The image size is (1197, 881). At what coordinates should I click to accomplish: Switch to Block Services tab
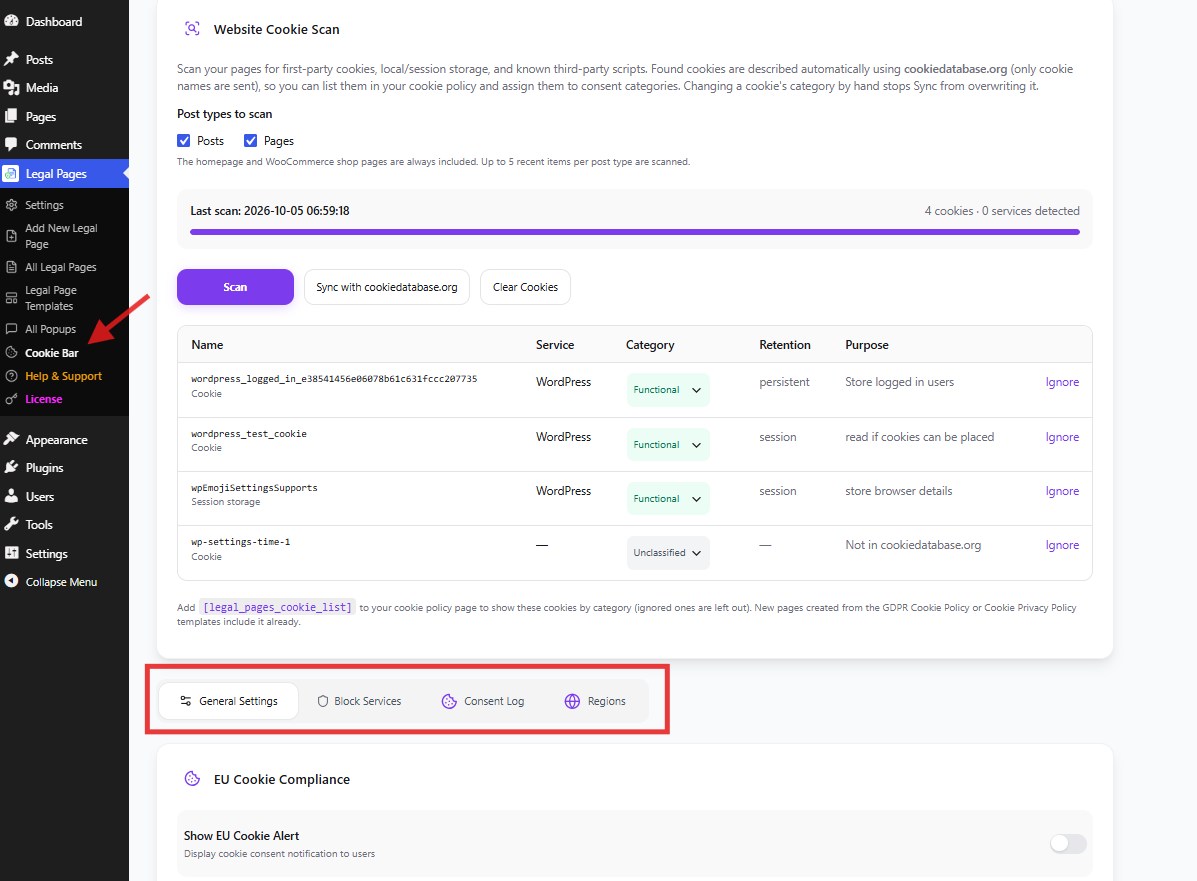[359, 701]
